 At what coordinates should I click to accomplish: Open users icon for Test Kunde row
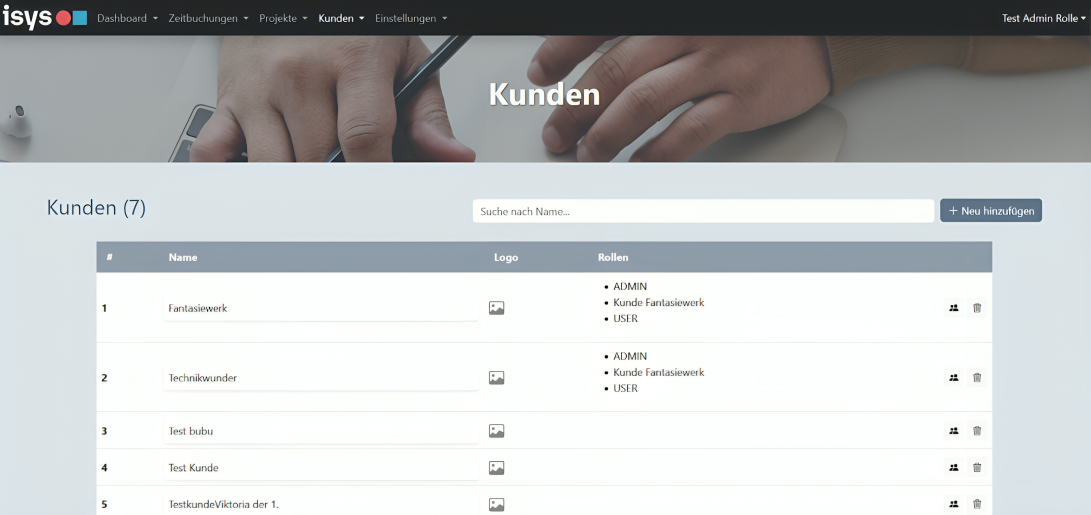[954, 468]
